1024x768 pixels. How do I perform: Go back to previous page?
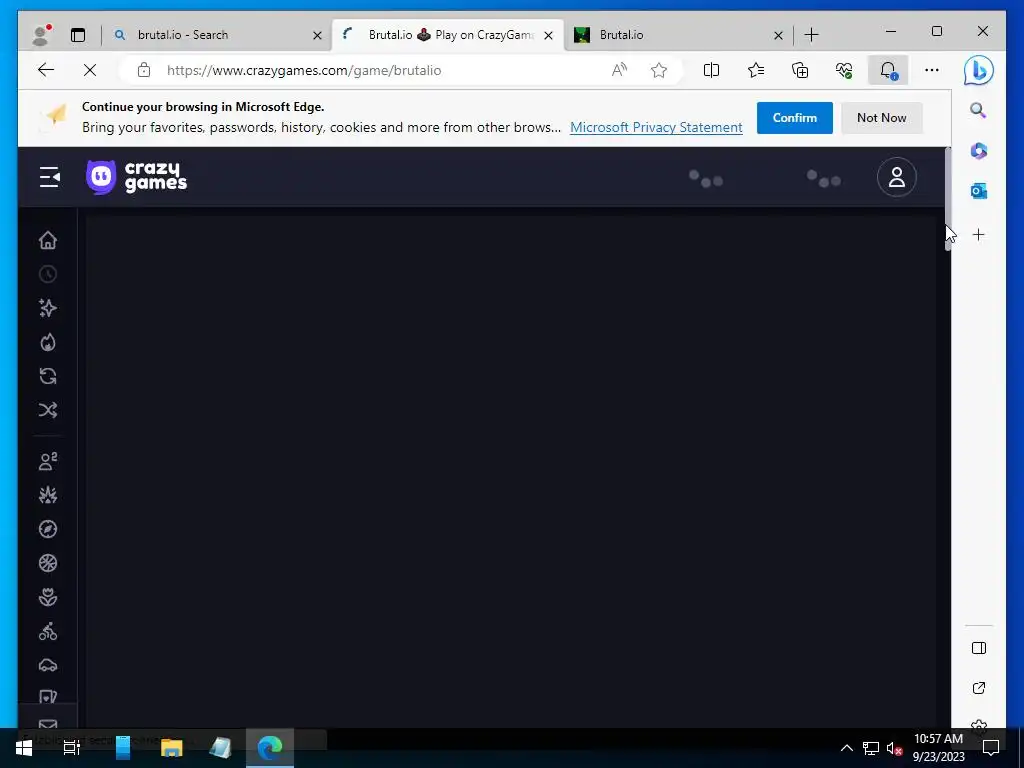pos(46,70)
